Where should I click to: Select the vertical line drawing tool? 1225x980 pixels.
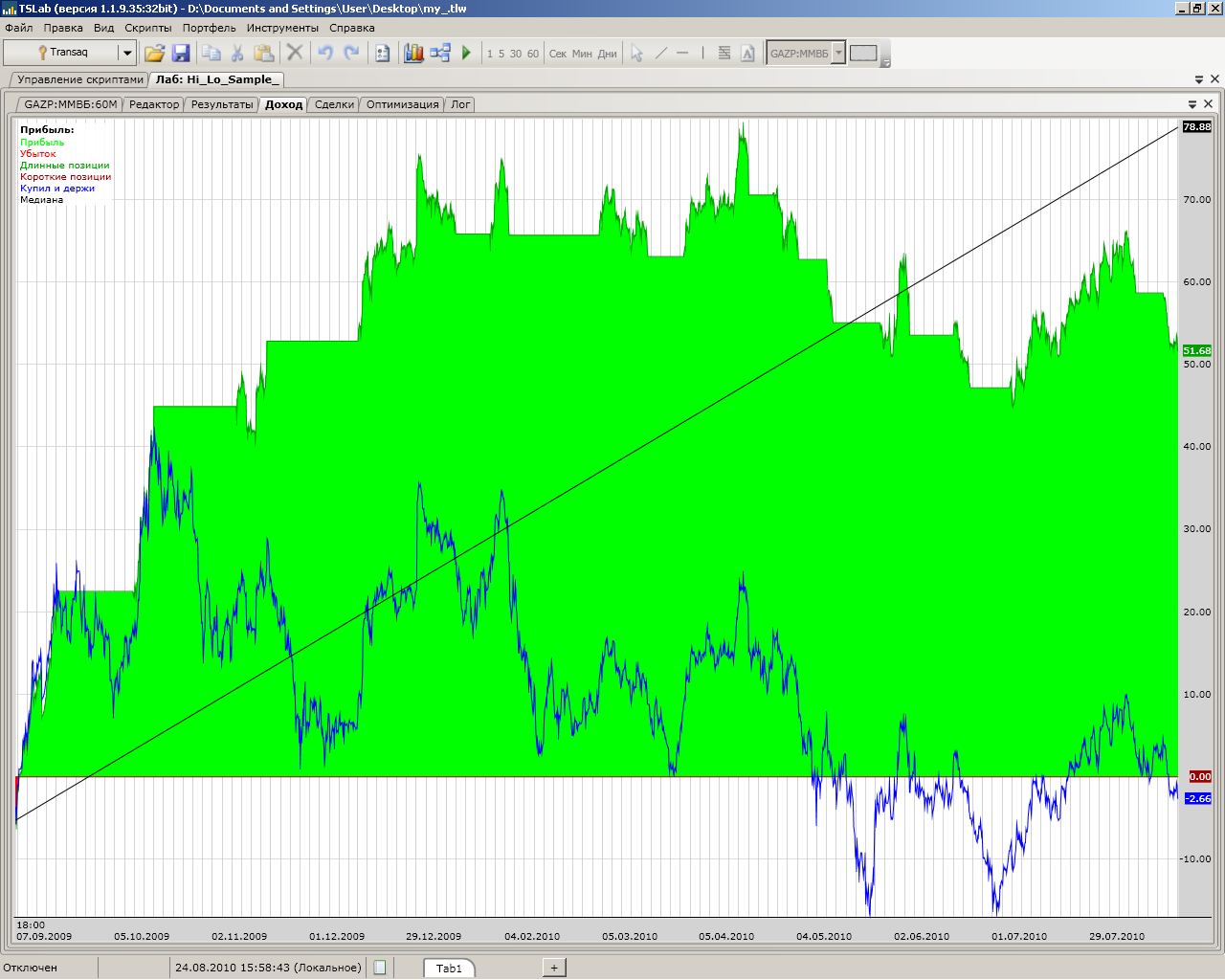[702, 53]
